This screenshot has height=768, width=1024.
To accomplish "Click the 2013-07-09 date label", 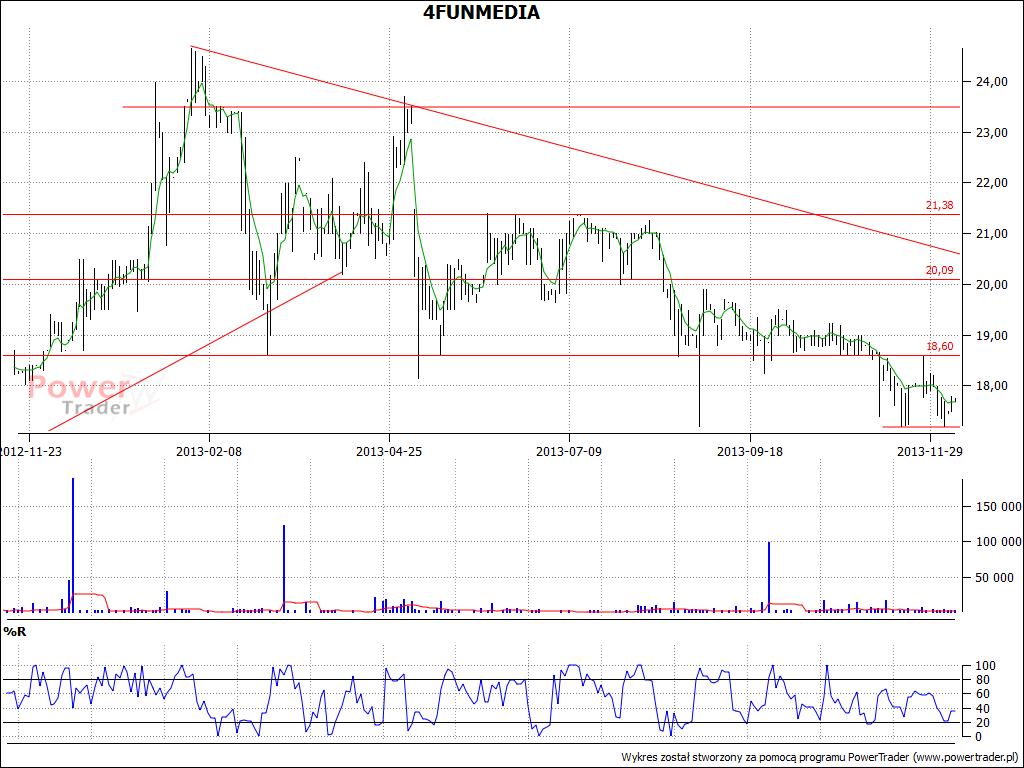I will point(569,451).
